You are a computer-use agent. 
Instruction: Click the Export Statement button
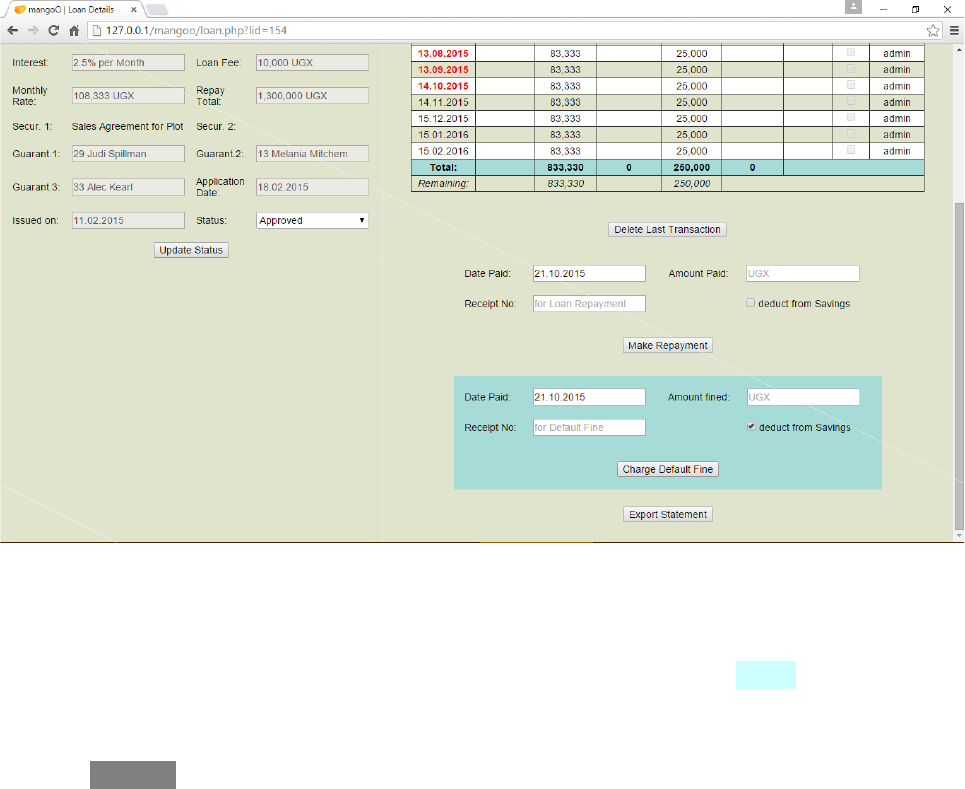click(668, 515)
